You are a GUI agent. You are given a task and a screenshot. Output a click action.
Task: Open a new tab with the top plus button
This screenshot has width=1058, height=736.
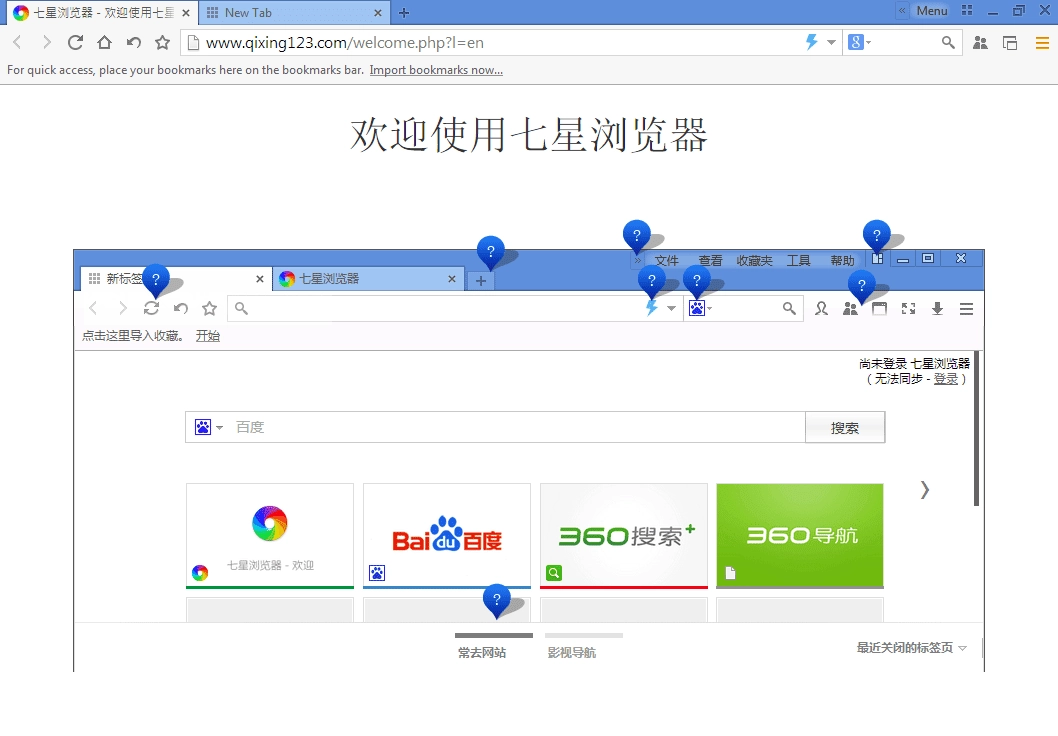click(x=403, y=13)
